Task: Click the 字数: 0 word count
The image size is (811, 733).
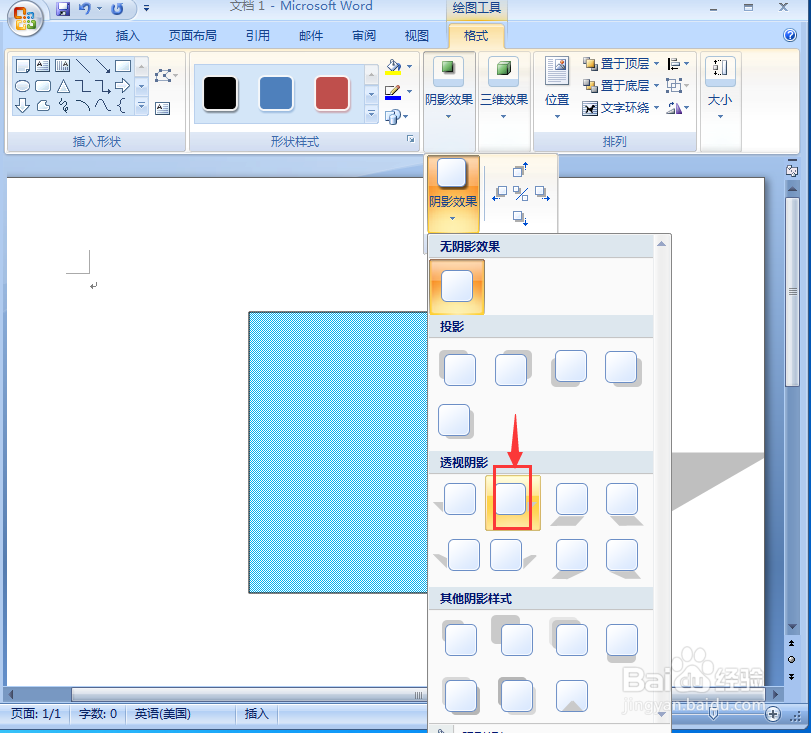Action: tap(98, 714)
